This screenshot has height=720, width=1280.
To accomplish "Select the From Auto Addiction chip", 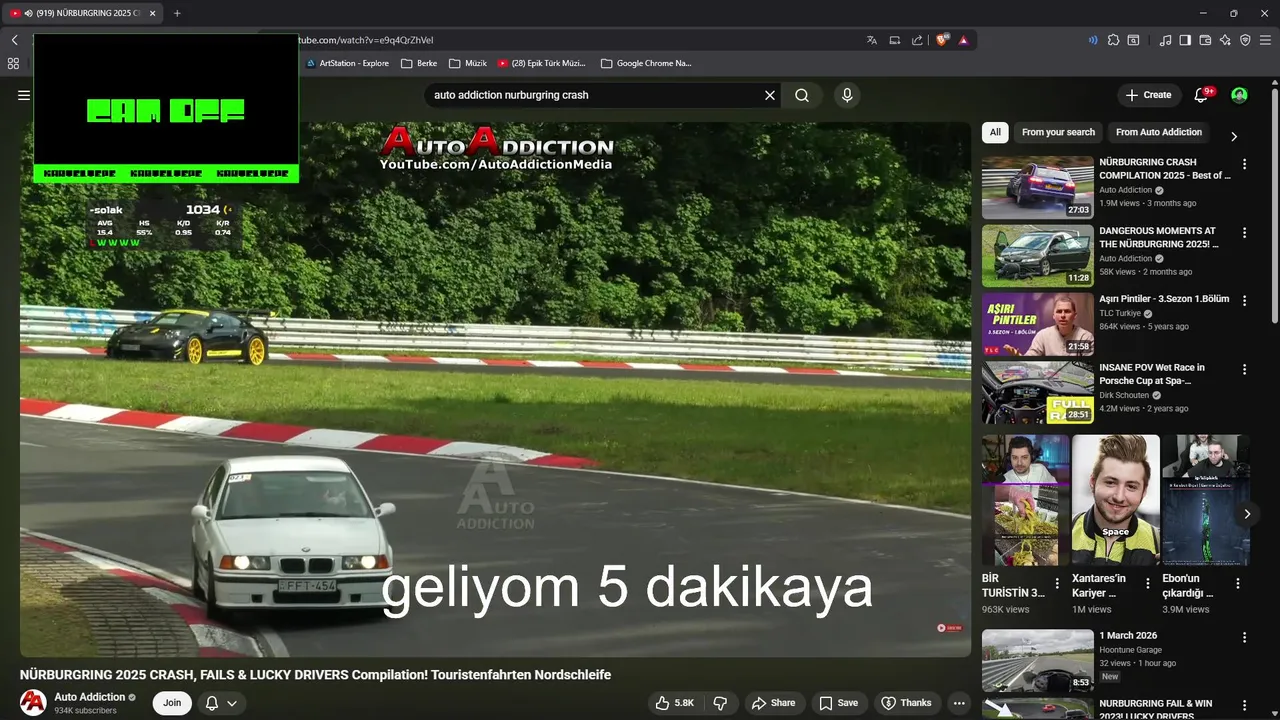I will click(1159, 132).
